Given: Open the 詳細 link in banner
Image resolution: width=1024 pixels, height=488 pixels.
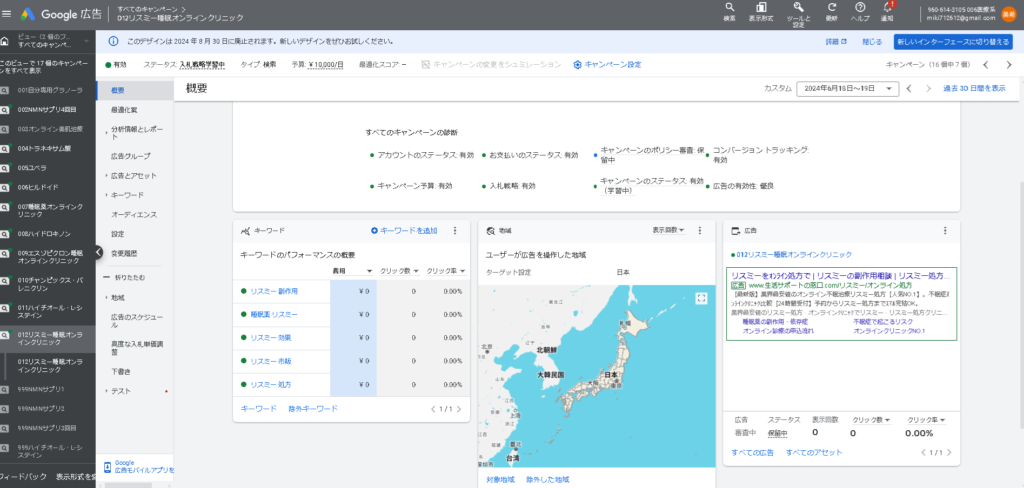Looking at the screenshot, I should (x=836, y=41).
